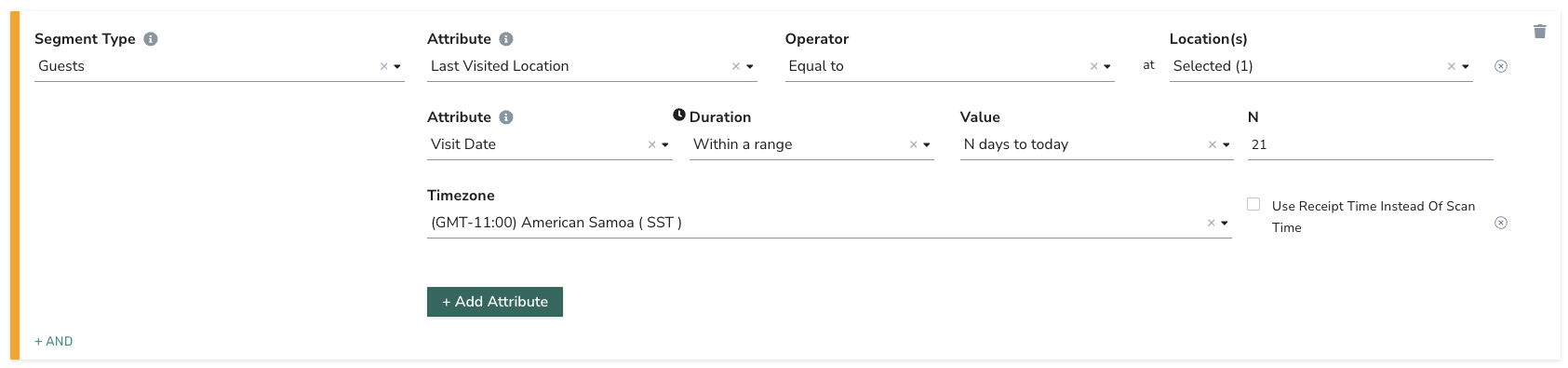Clear the Equal to operator selection
The width and height of the screenshot is (1568, 368).
[1093, 66]
